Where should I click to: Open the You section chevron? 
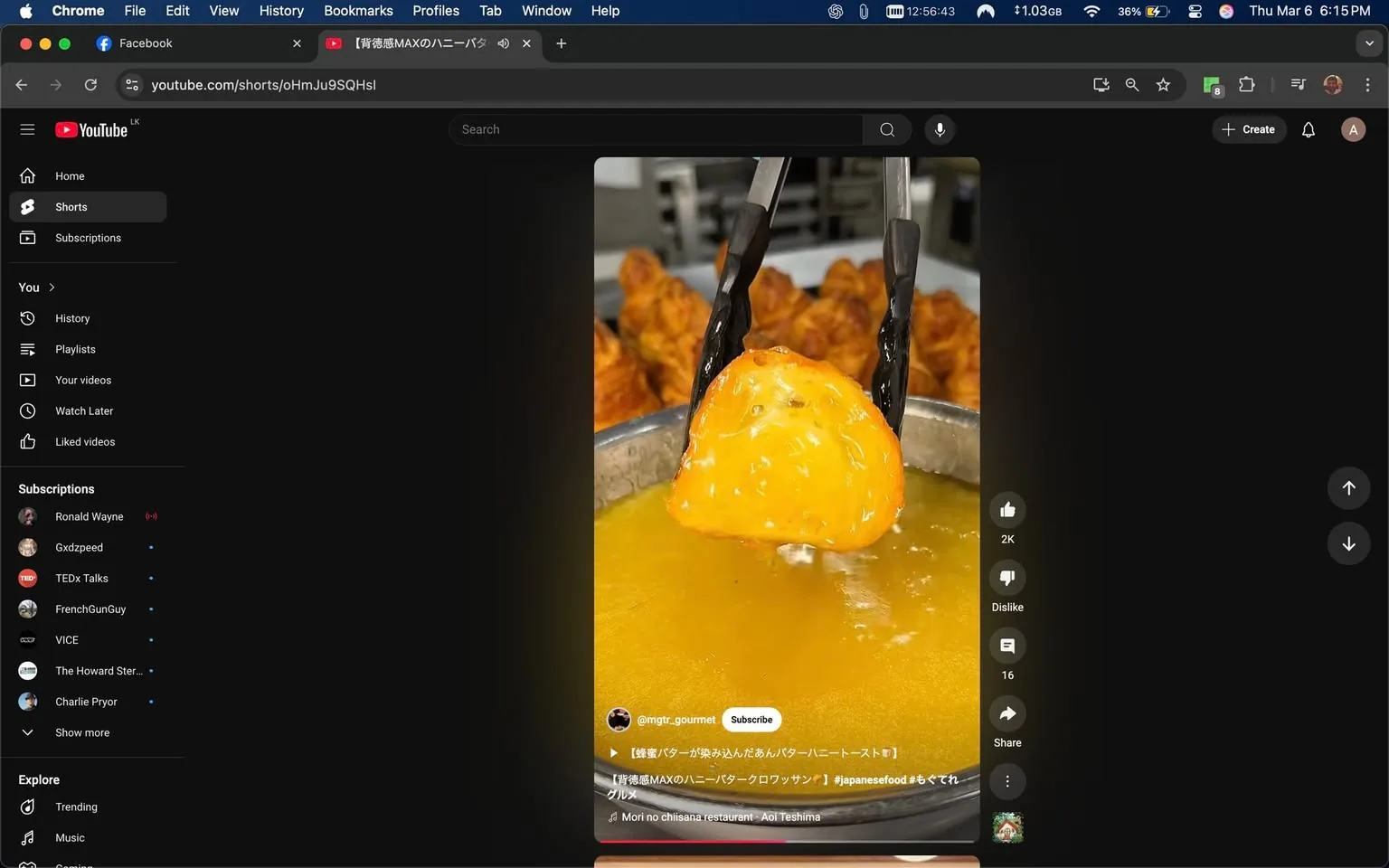pyautogui.click(x=52, y=288)
